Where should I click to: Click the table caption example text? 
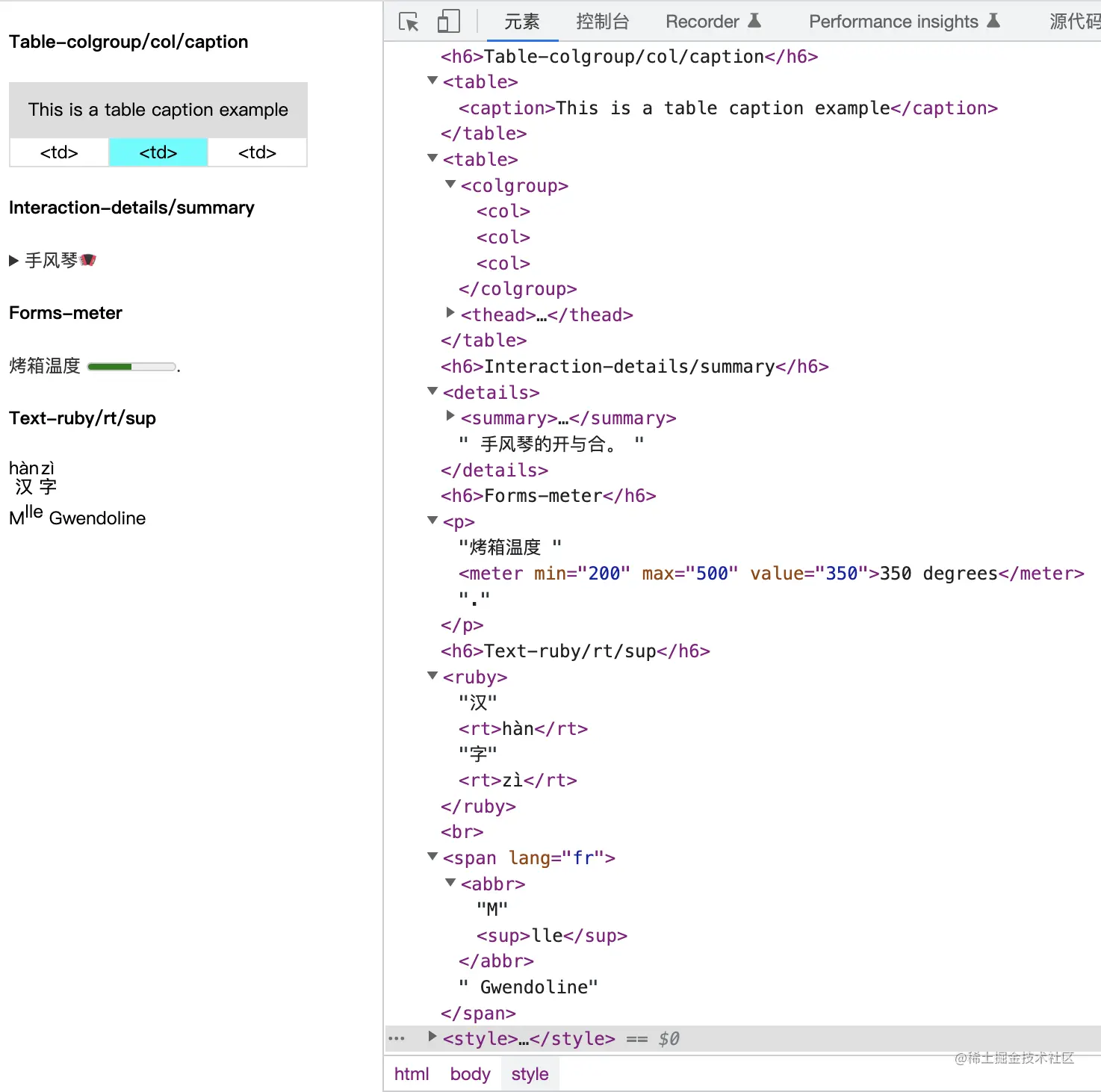click(x=158, y=110)
